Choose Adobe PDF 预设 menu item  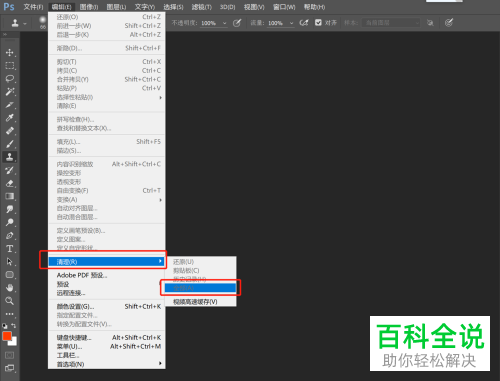[x=107, y=275]
